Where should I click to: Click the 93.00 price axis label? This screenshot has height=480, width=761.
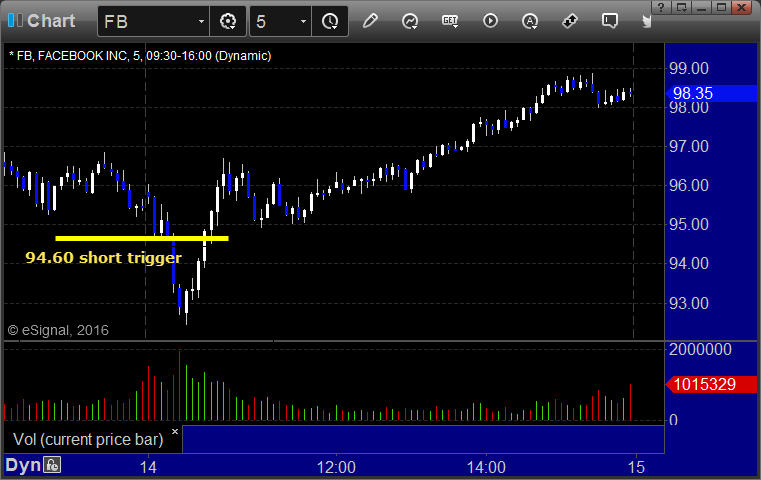(x=689, y=303)
